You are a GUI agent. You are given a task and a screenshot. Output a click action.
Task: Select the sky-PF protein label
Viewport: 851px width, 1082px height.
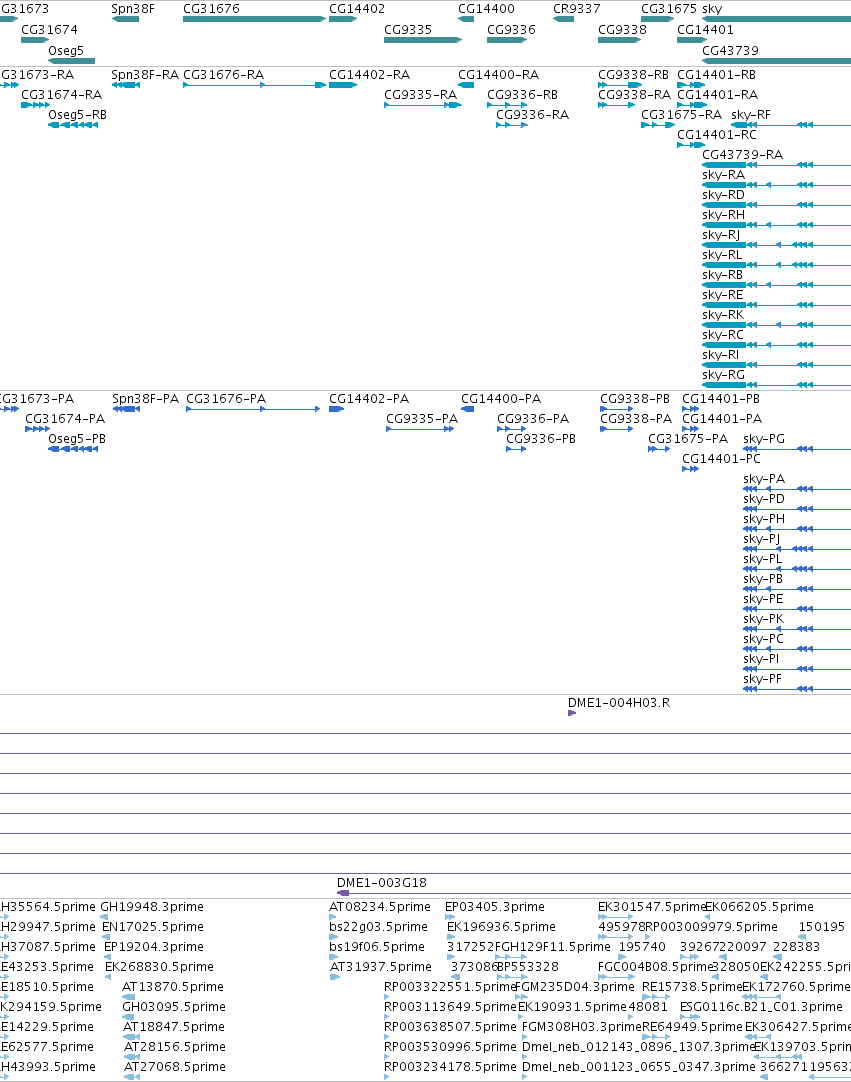(763, 679)
